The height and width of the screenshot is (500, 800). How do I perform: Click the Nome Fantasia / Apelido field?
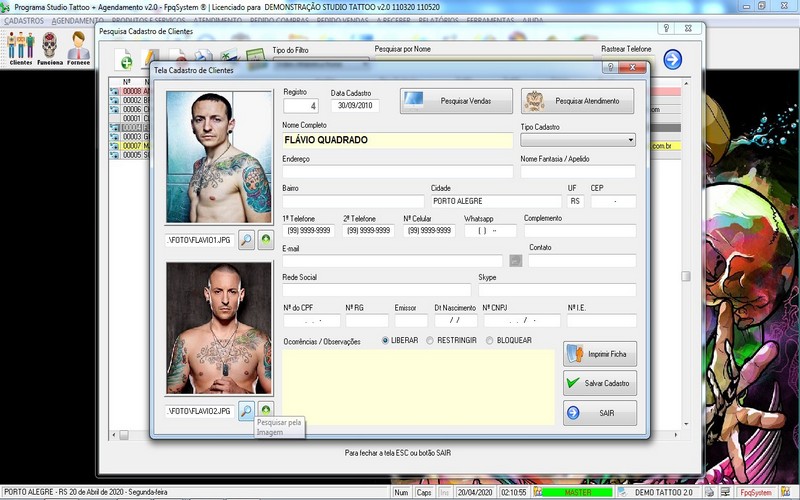click(x=578, y=171)
